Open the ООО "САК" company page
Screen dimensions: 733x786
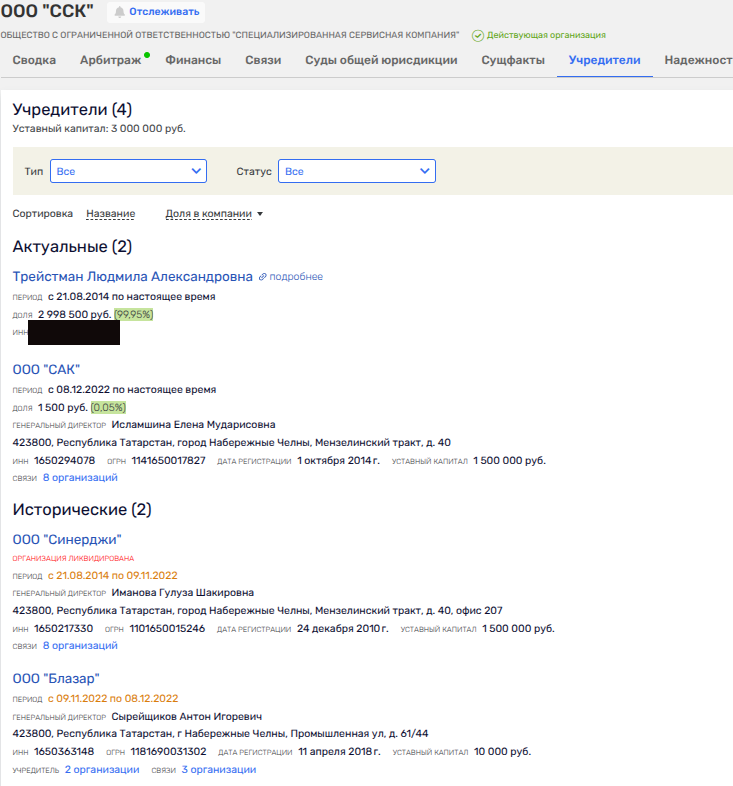pos(46,370)
